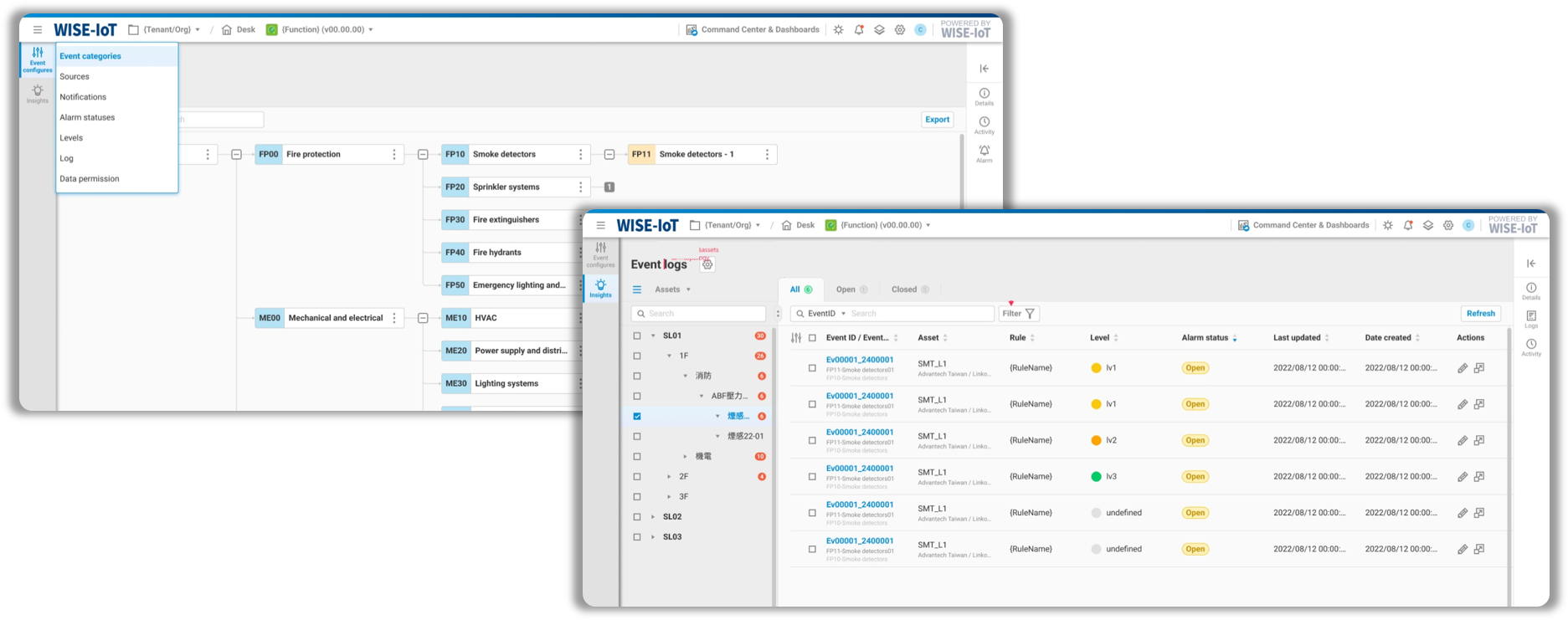The height and width of the screenshot is (620, 1568).
Task: Uncheck the selected 煙感 asset checkbox
Action: 637,416
